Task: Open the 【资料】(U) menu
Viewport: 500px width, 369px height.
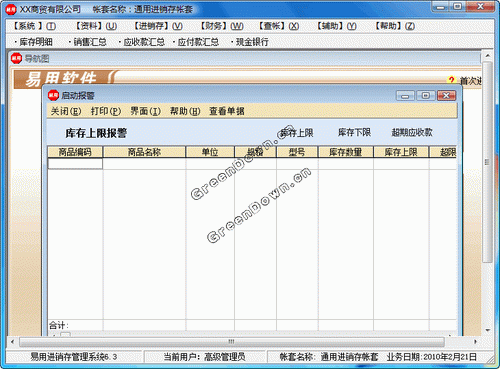Action: (x=95, y=26)
